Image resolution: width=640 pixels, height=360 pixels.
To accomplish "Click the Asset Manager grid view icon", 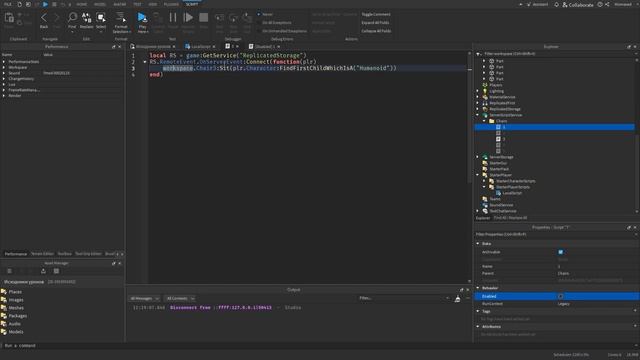I will click(56, 271).
